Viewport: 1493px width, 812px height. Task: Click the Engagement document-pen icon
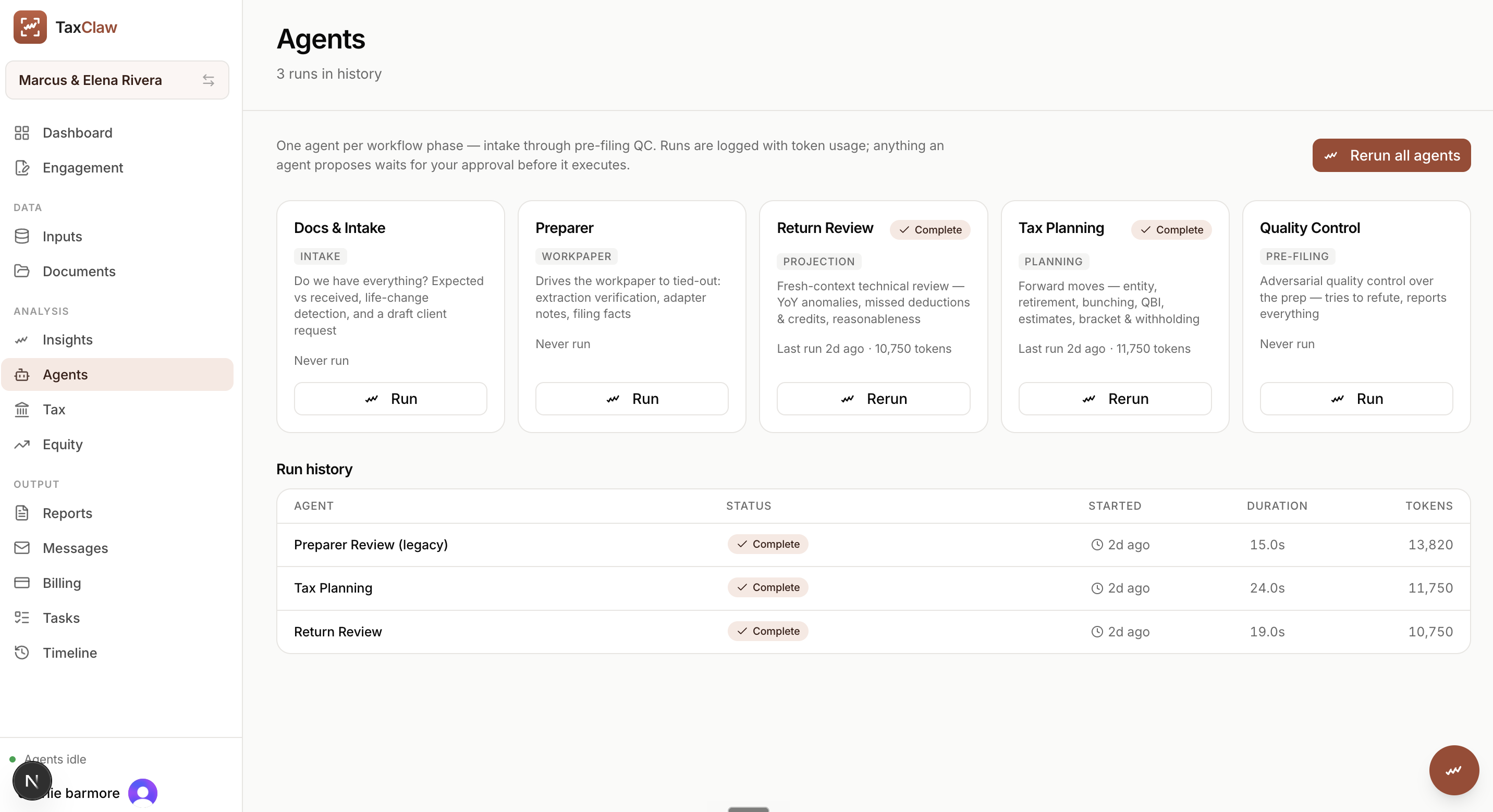tap(22, 168)
